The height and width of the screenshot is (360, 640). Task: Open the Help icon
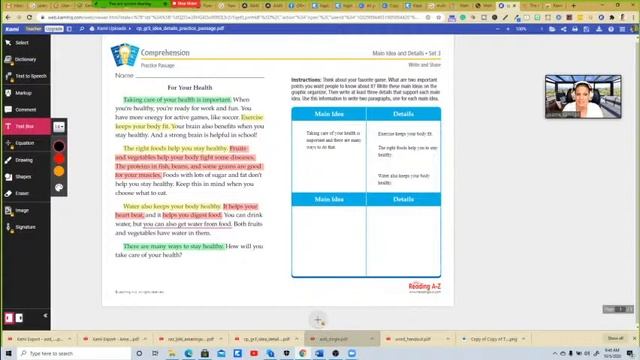(611, 29)
